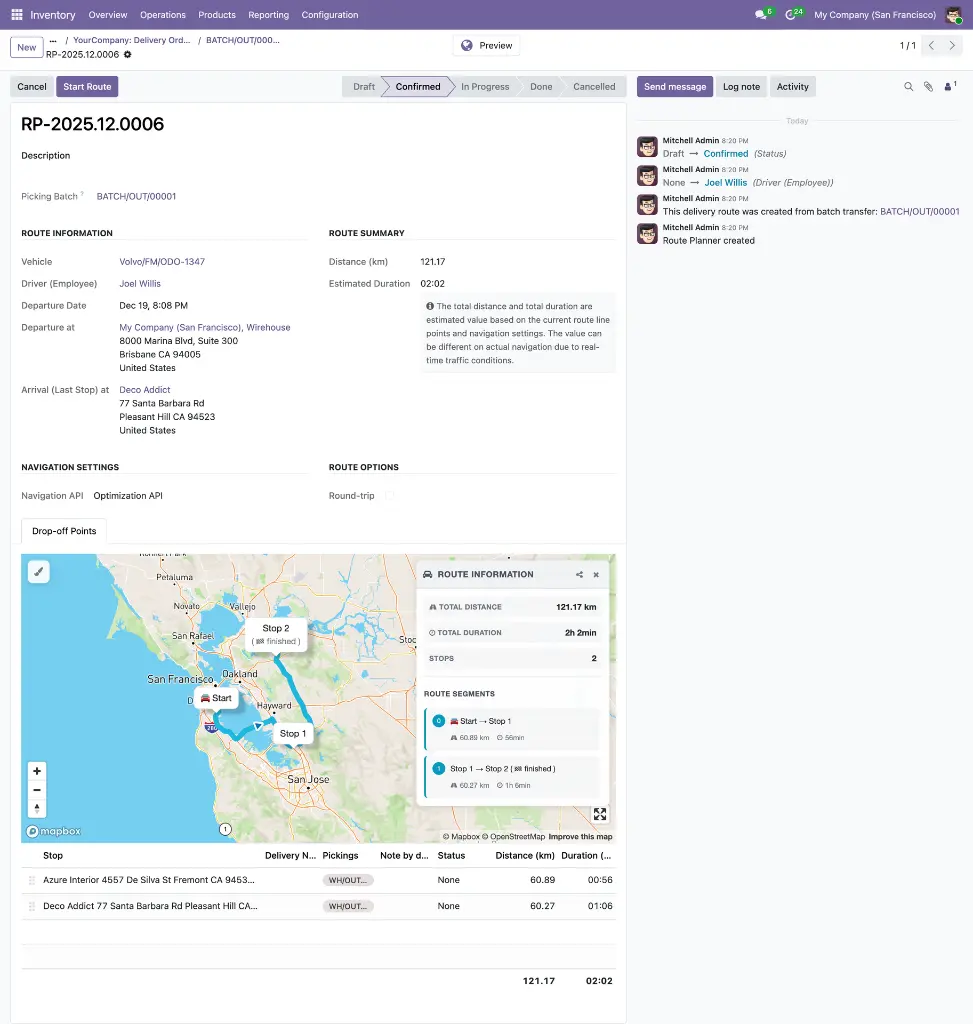Screen dimensions: 973x1024
Task: Open the apps grid menu icon
Action: coord(17,14)
